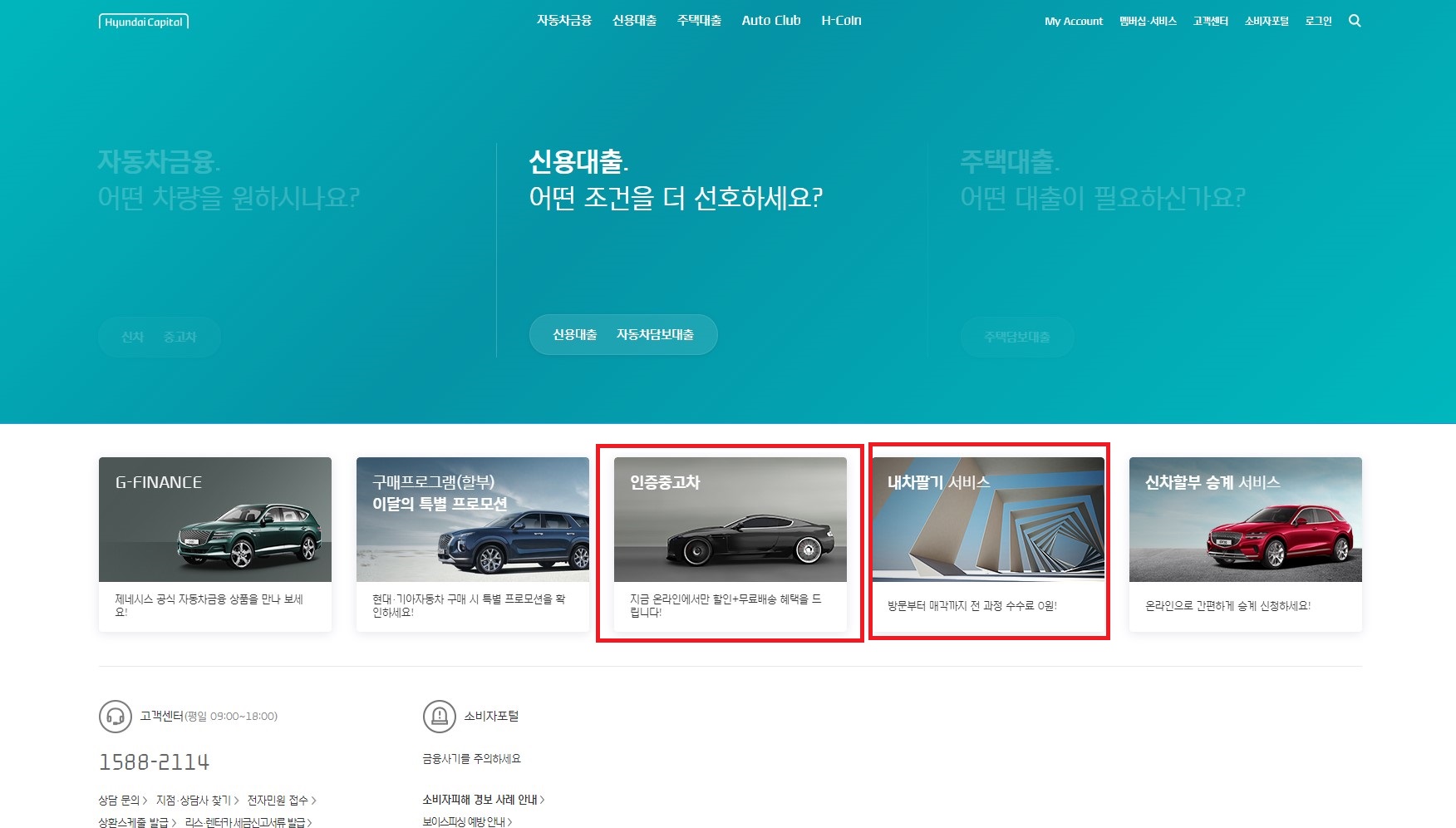Open 고객센터 in the top bar

coord(1211,22)
